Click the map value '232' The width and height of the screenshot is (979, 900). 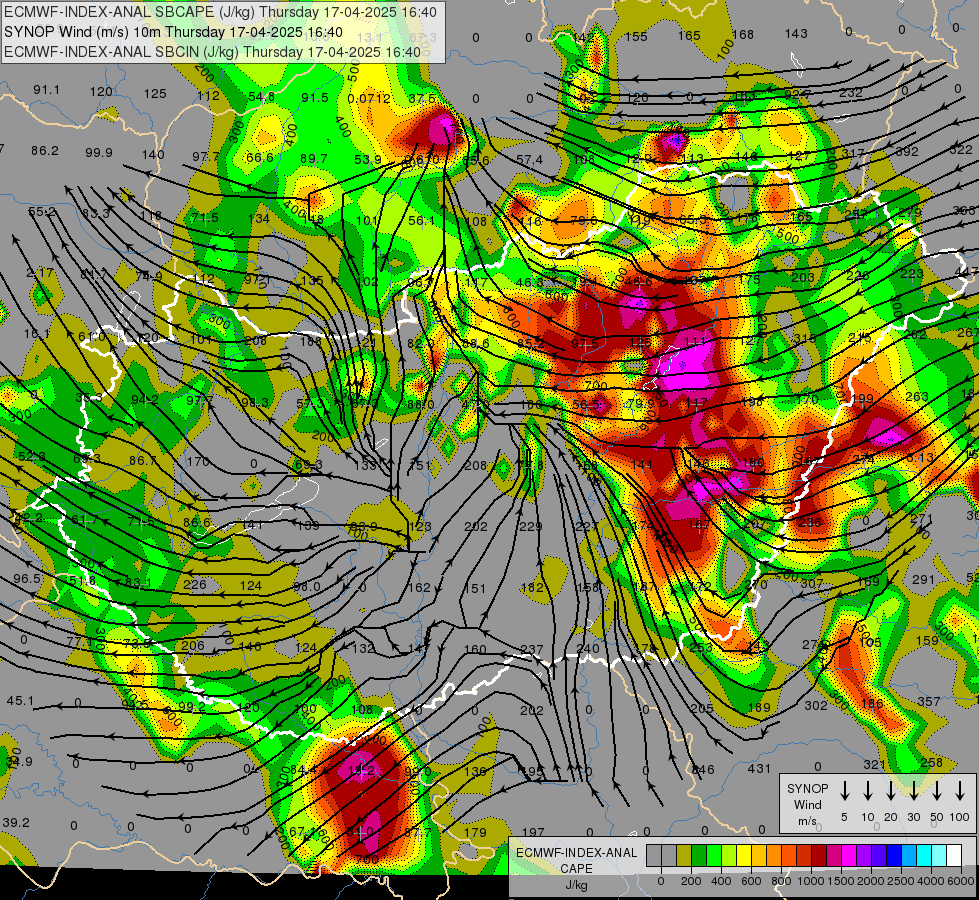point(850,92)
